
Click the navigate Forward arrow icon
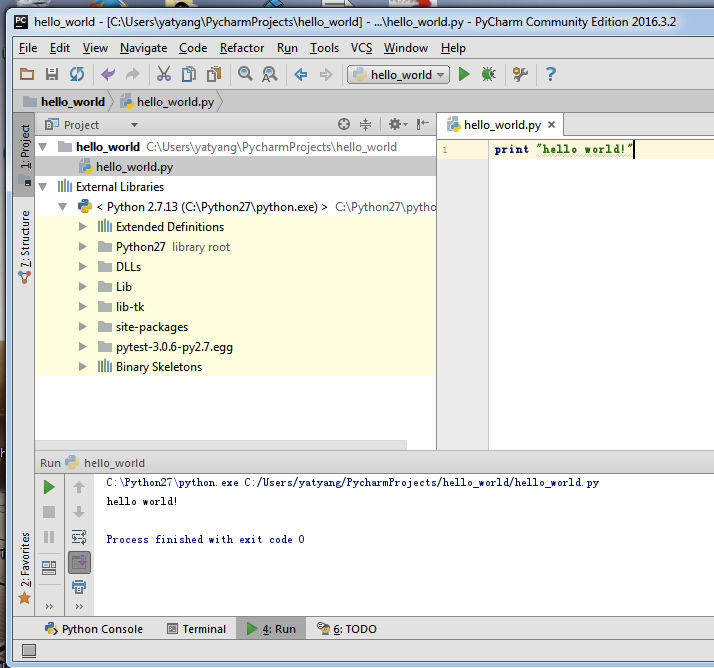(326, 74)
